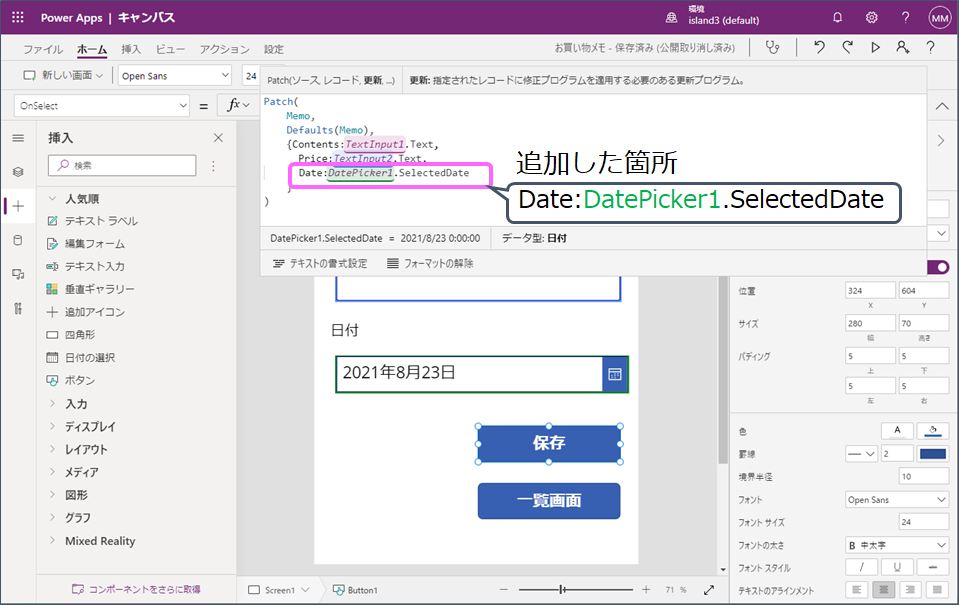959x605 pixels.
Task: Click the 一覧画面 button on canvas
Action: [x=549, y=501]
